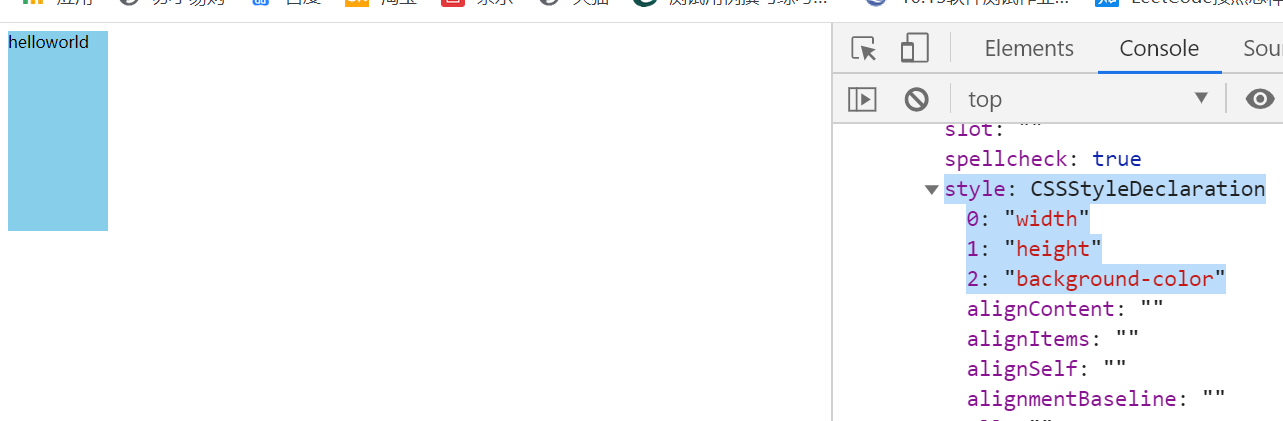Create live expression with eye icon
Image resolution: width=1283 pixels, height=421 pixels.
point(1260,98)
